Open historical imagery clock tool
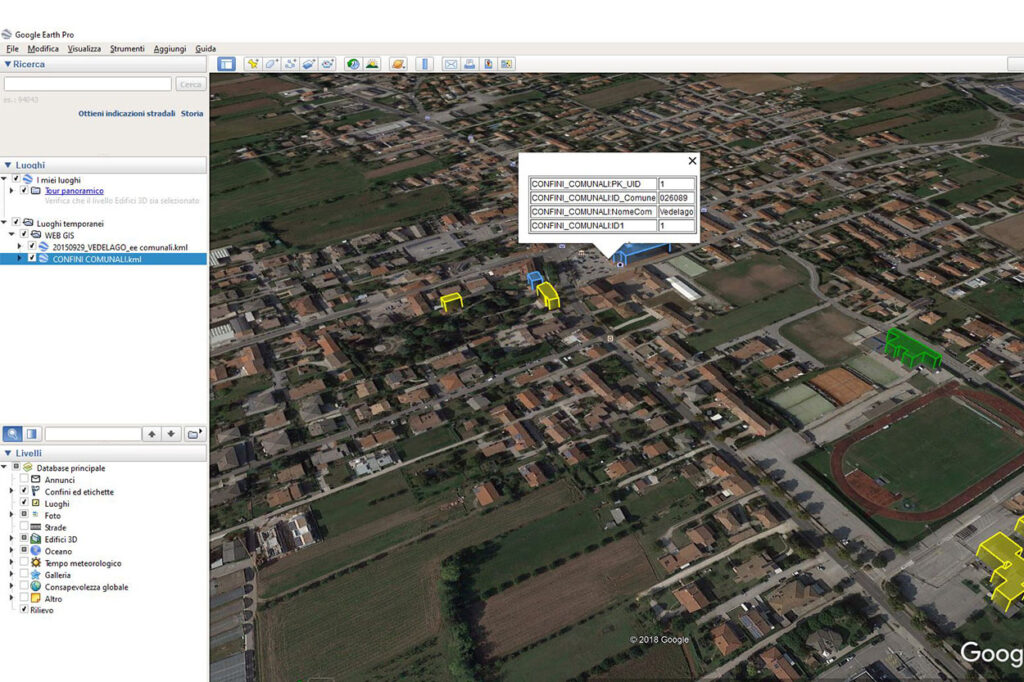 click(353, 64)
